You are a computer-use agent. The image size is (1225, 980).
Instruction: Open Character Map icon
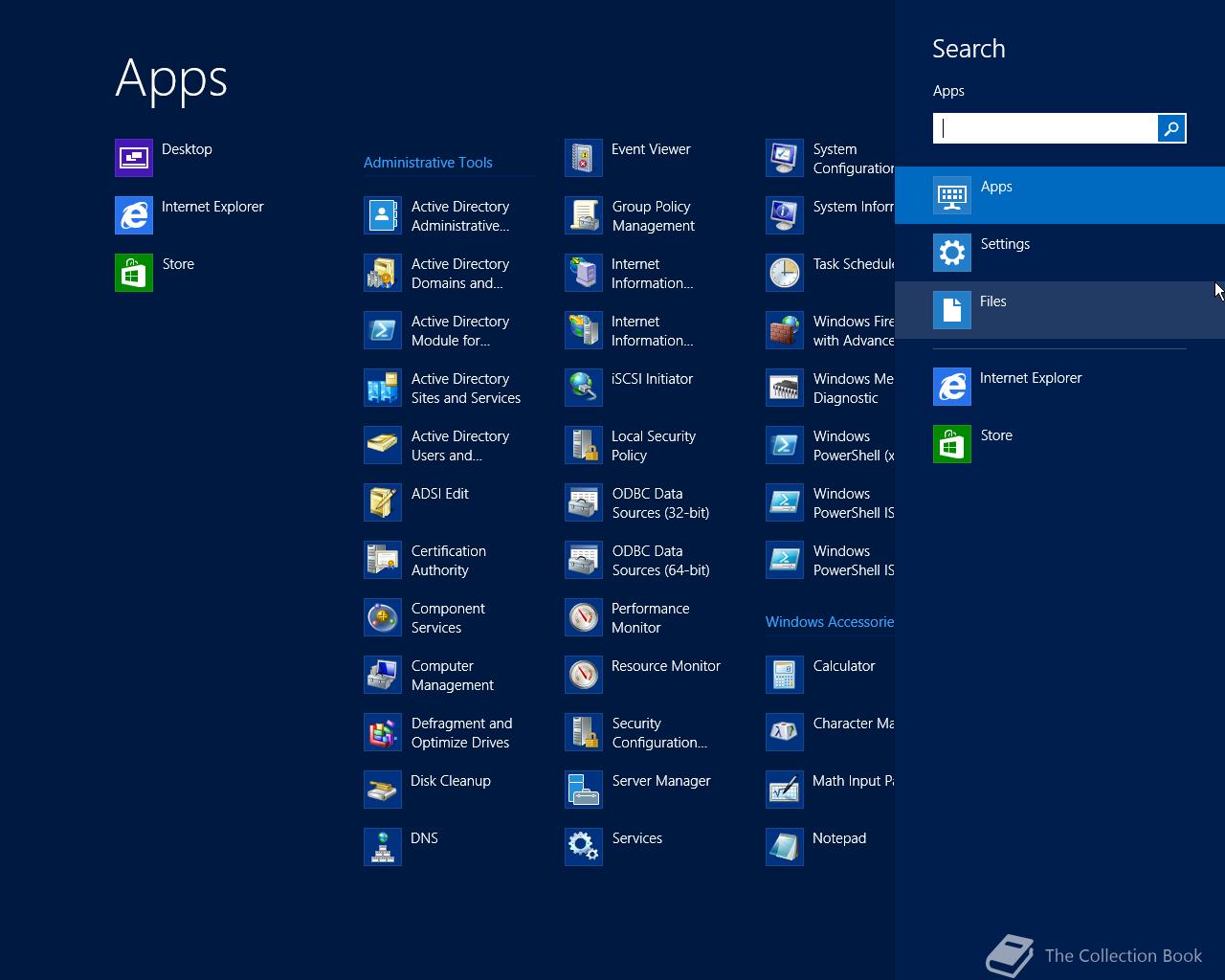coord(785,732)
